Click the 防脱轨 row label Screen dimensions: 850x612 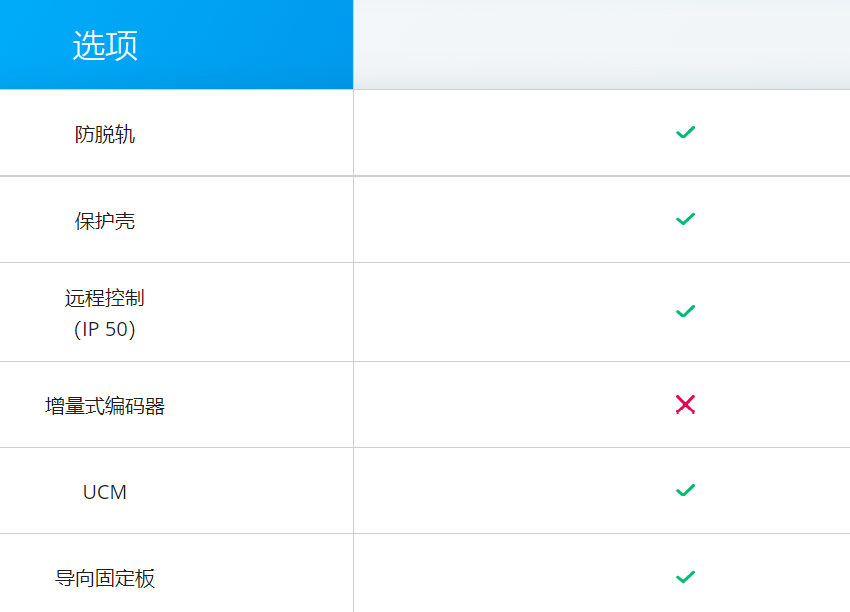(105, 134)
